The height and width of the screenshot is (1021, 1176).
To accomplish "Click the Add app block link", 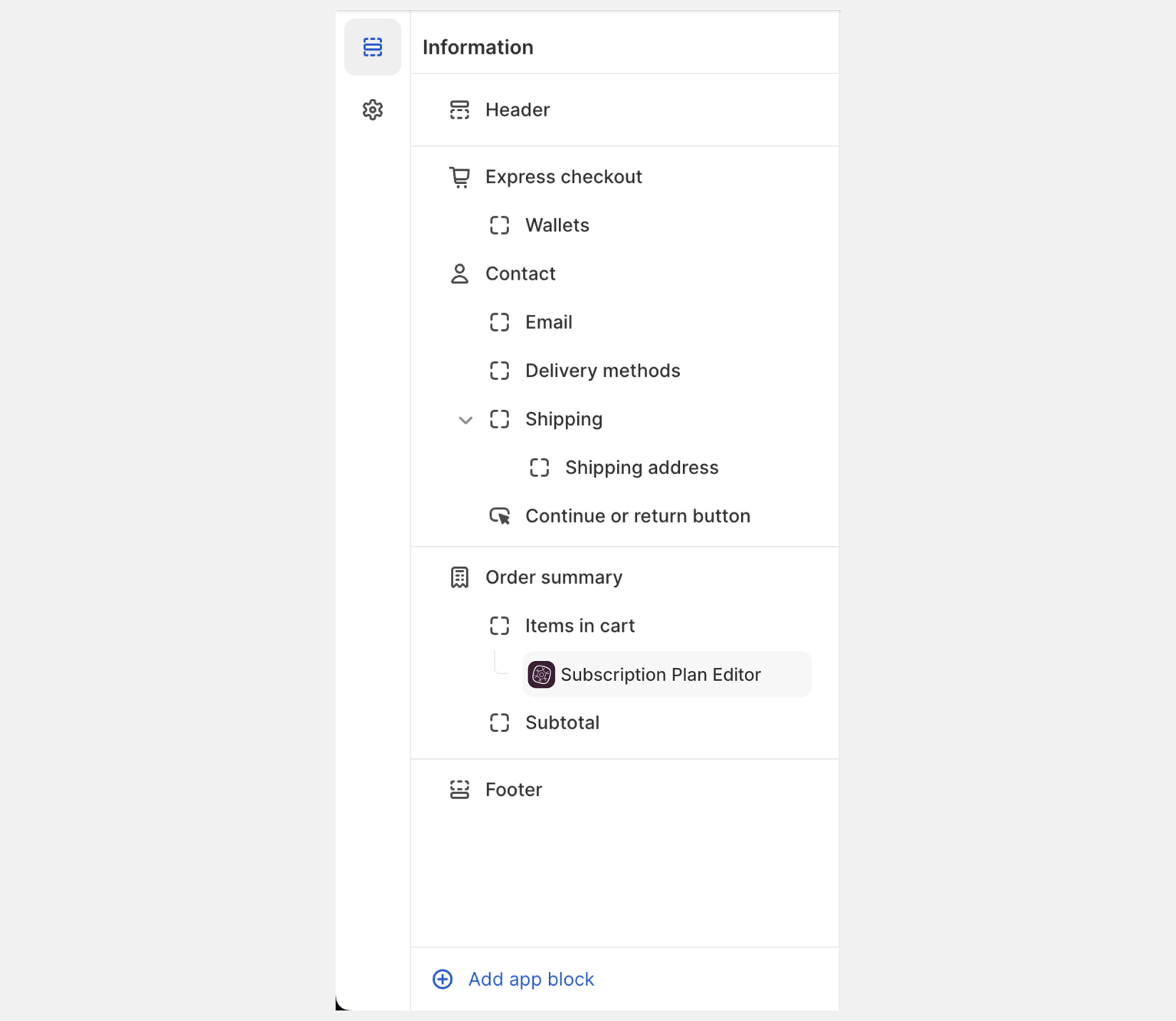I will [x=531, y=979].
